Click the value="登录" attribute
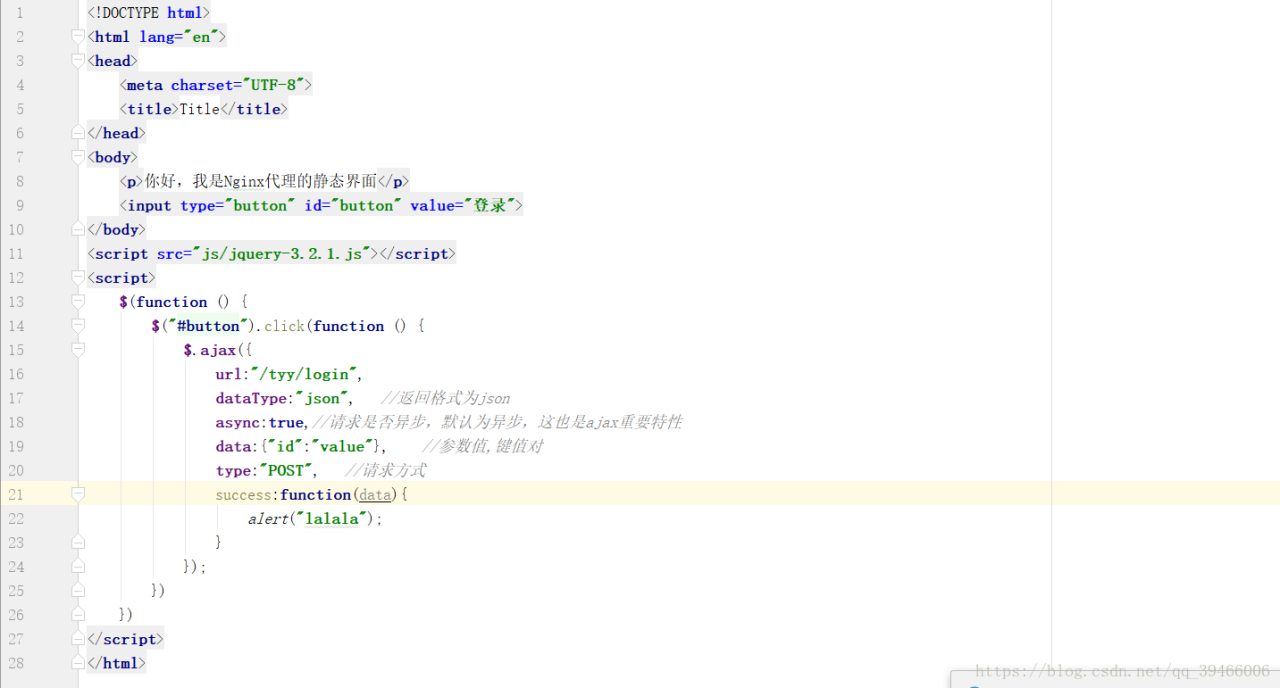Screen dimensions: 1280x688 tap(463, 205)
